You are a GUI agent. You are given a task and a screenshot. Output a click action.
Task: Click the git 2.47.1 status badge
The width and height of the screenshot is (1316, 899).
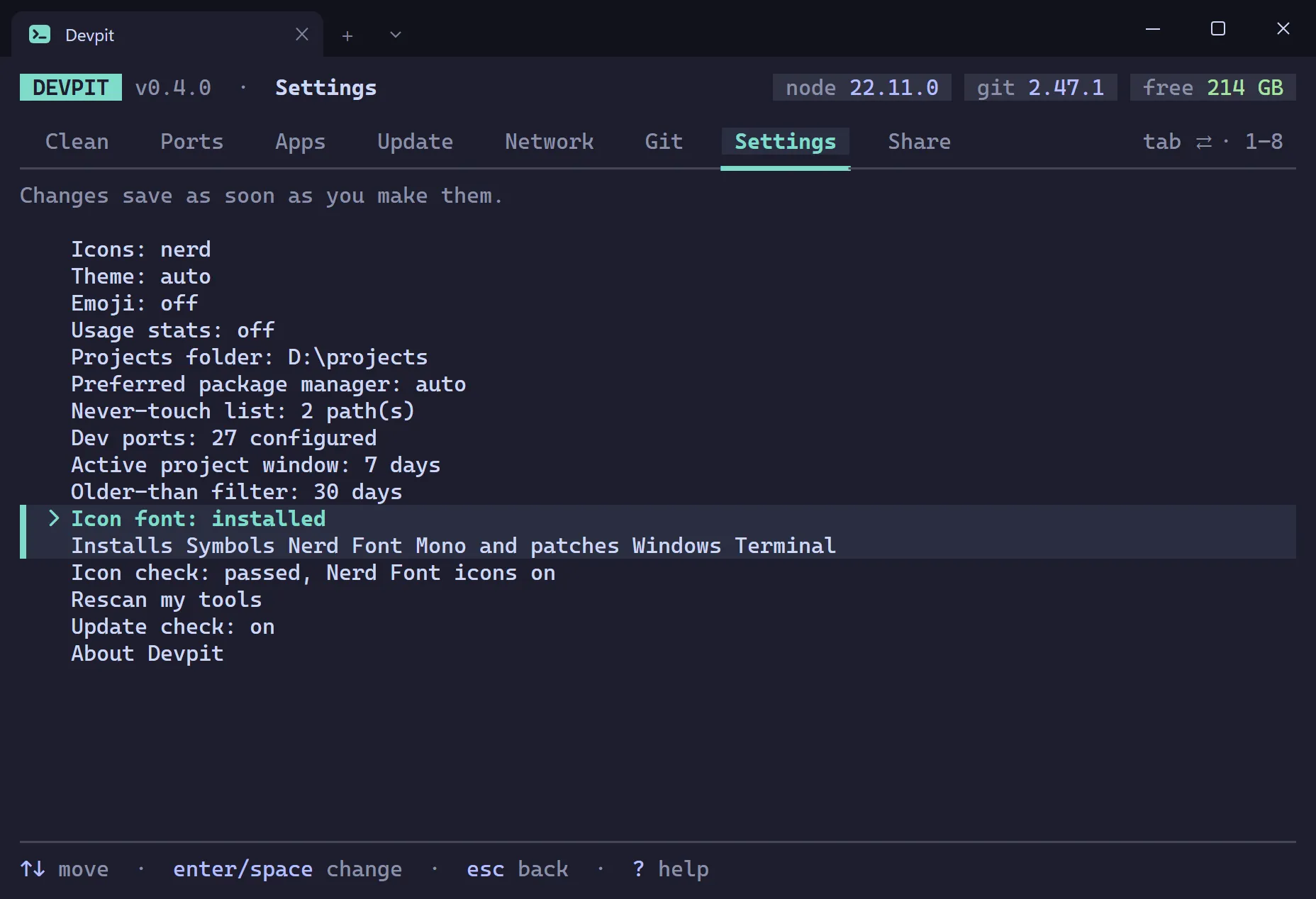pyautogui.click(x=1041, y=87)
